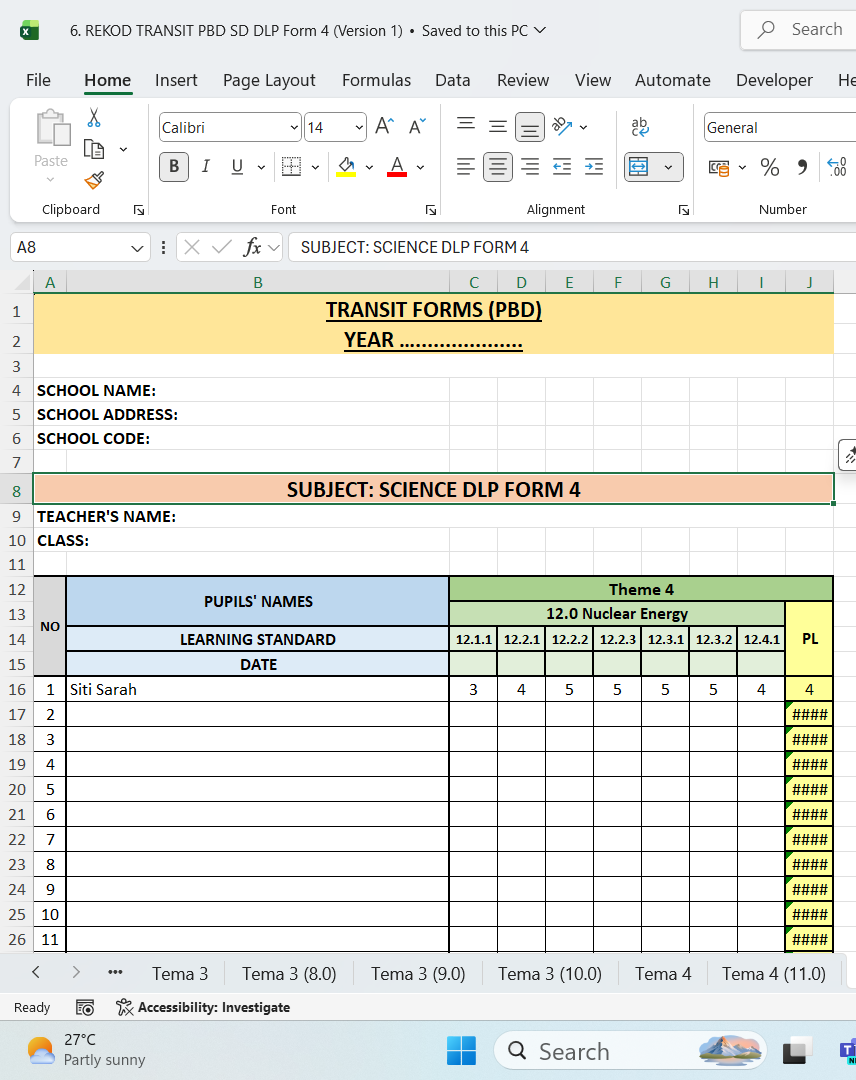Toggle bold formatting
The width and height of the screenshot is (856, 1080).
pyautogui.click(x=173, y=166)
